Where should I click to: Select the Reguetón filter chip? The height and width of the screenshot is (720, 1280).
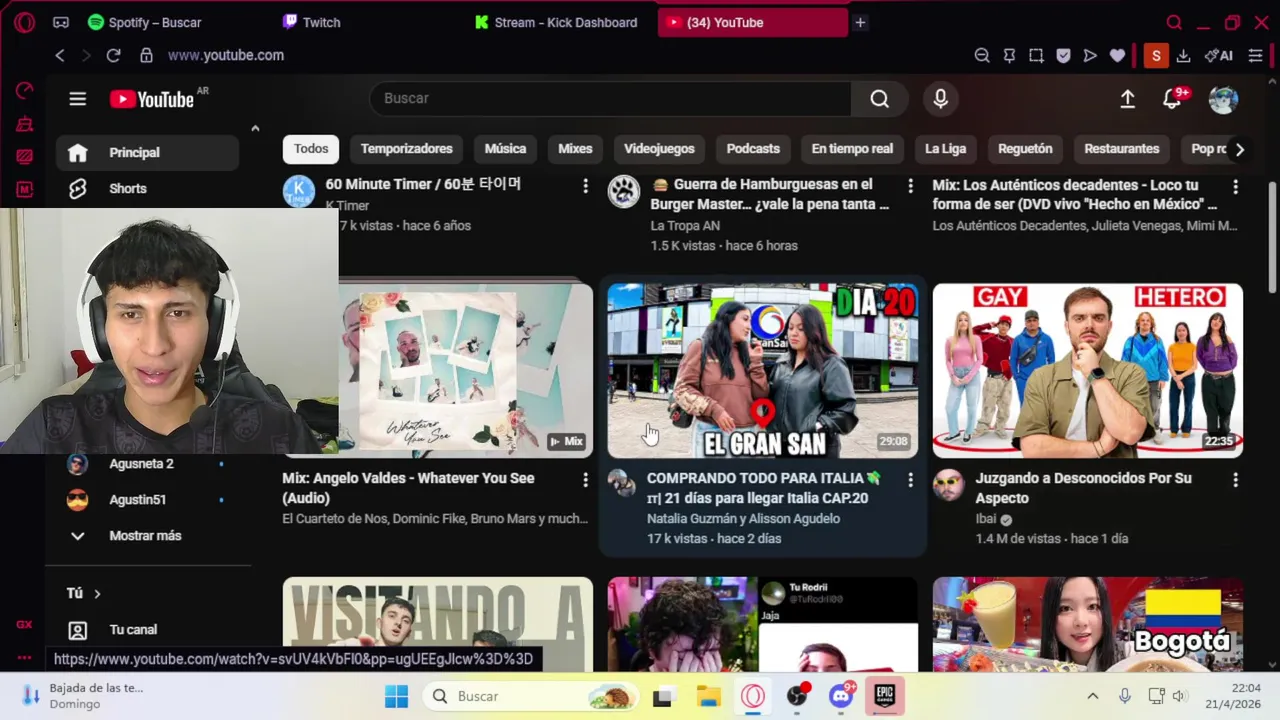1025,149
